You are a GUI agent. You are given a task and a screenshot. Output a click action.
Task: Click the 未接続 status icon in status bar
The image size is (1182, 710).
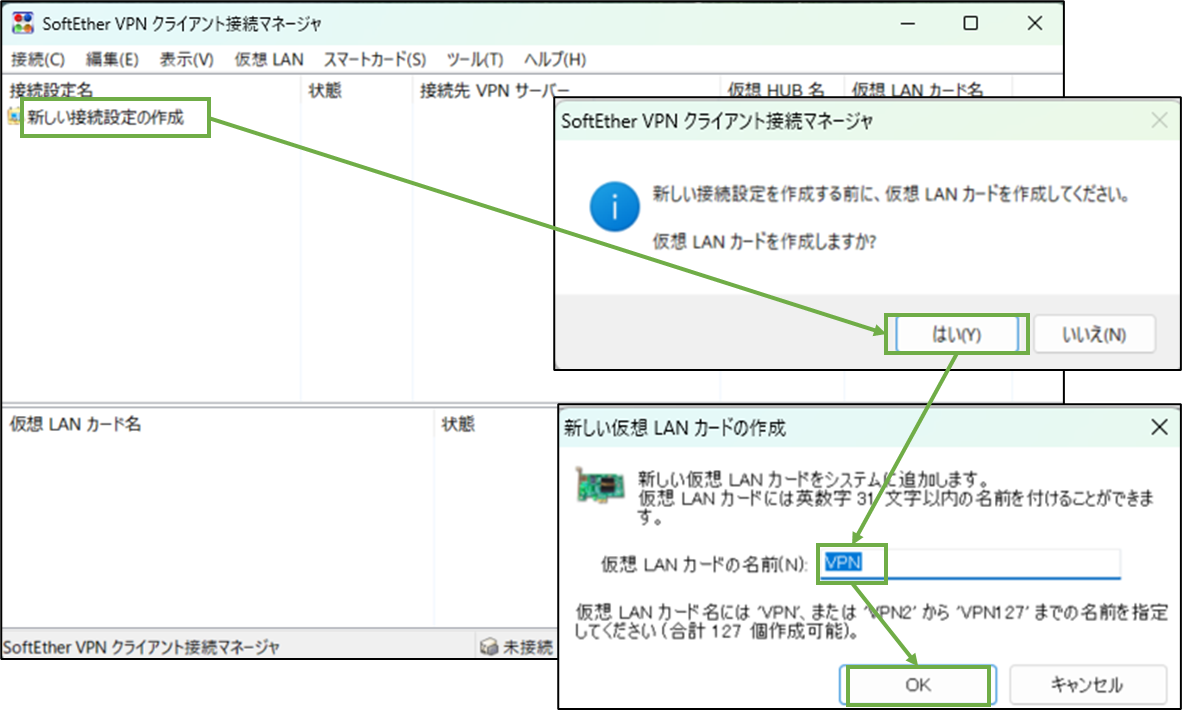click(x=489, y=647)
